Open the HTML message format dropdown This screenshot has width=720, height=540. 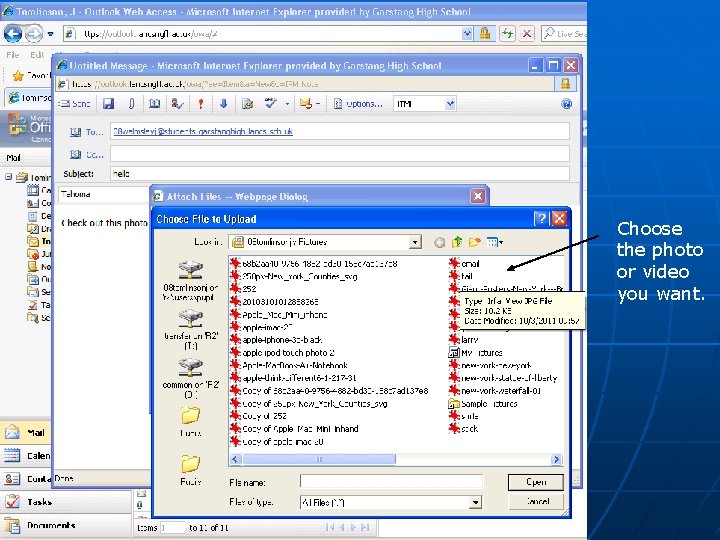pos(450,104)
